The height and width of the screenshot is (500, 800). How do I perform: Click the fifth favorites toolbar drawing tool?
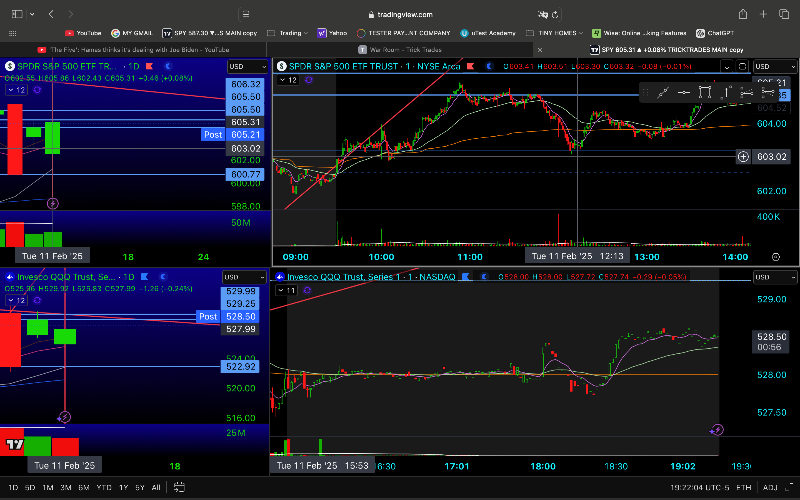point(746,92)
